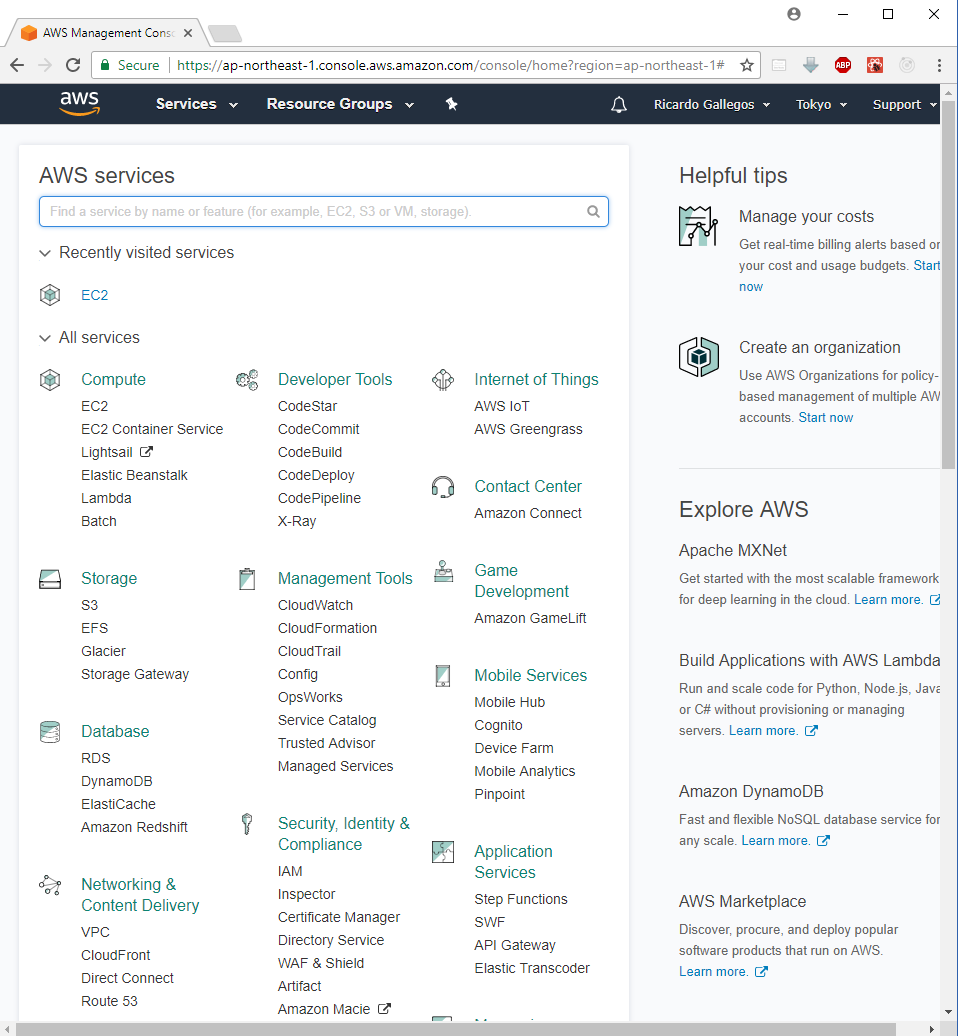Click the service search input field
This screenshot has width=958, height=1036.
coord(324,211)
